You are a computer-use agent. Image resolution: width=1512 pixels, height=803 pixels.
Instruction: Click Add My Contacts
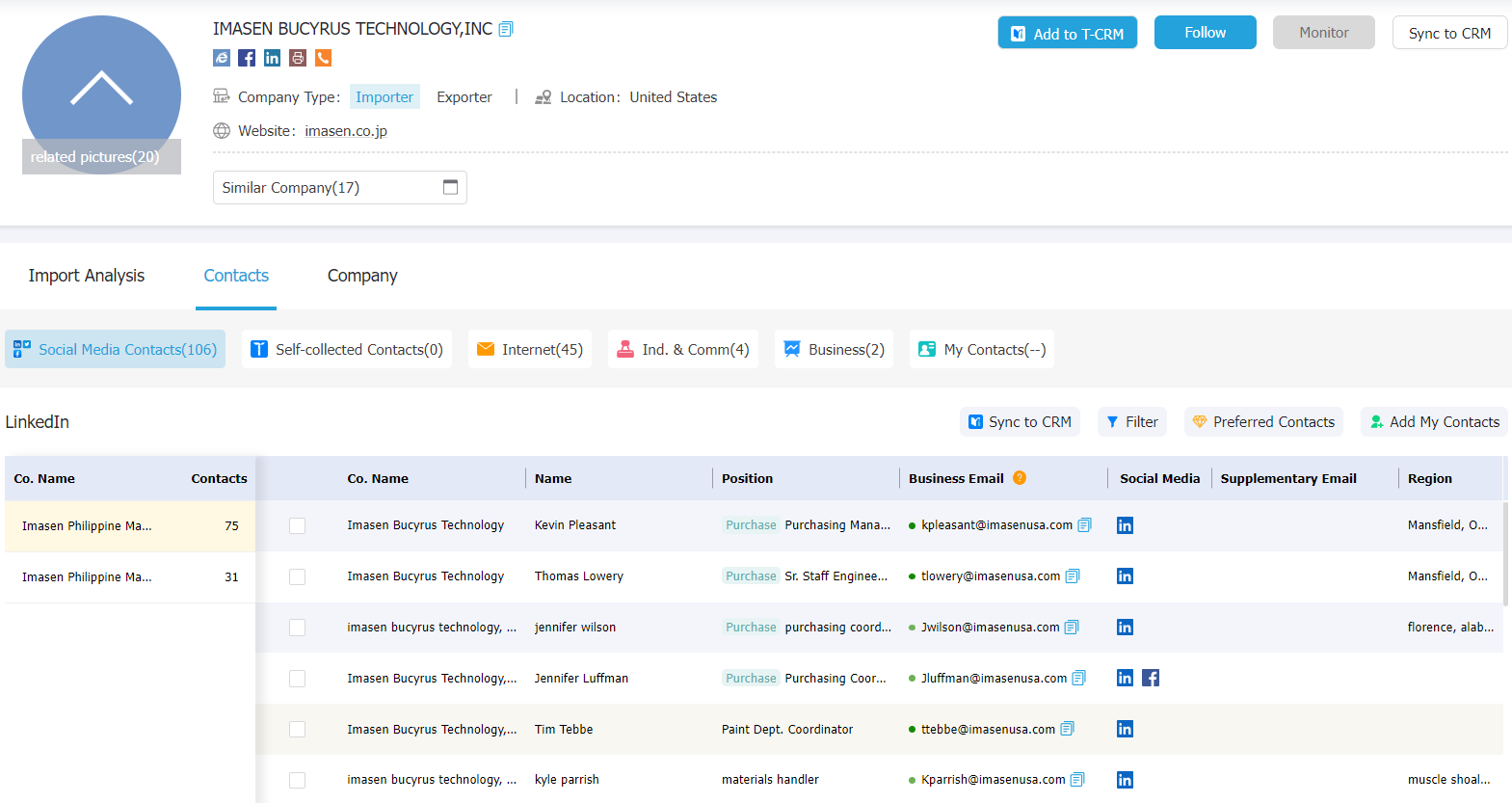(x=1434, y=422)
